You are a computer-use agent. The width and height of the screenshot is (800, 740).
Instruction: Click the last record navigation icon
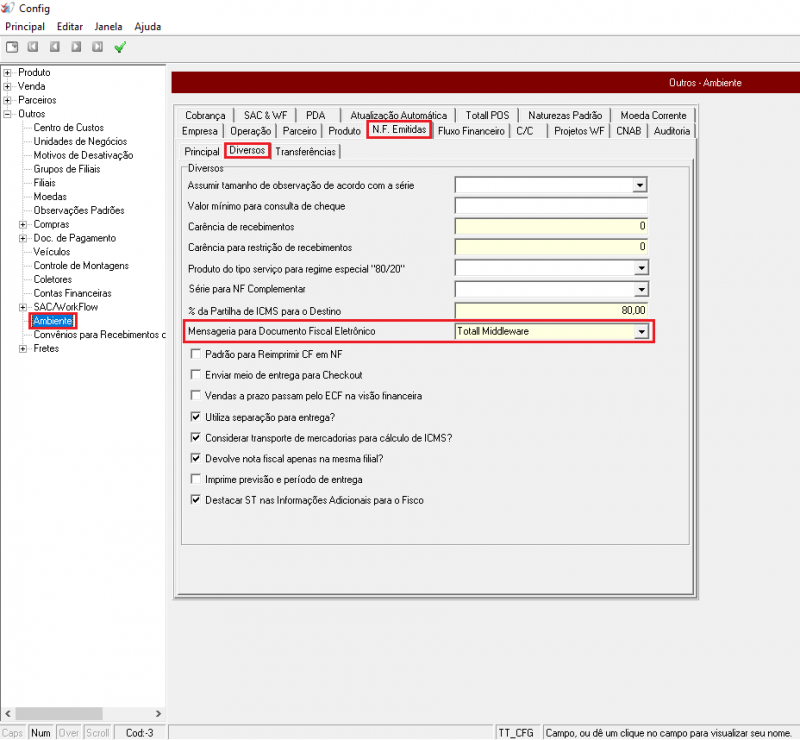[98, 47]
